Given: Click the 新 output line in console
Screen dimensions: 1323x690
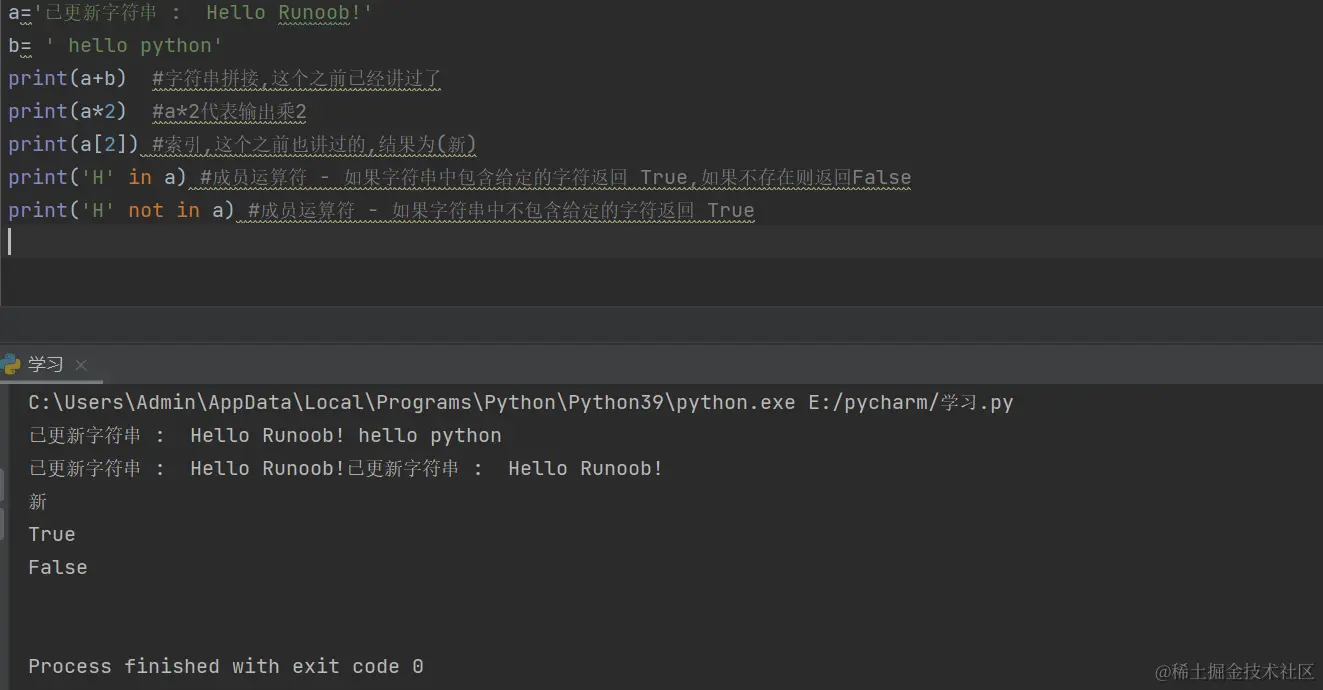Looking at the screenshot, I should pos(38,502).
